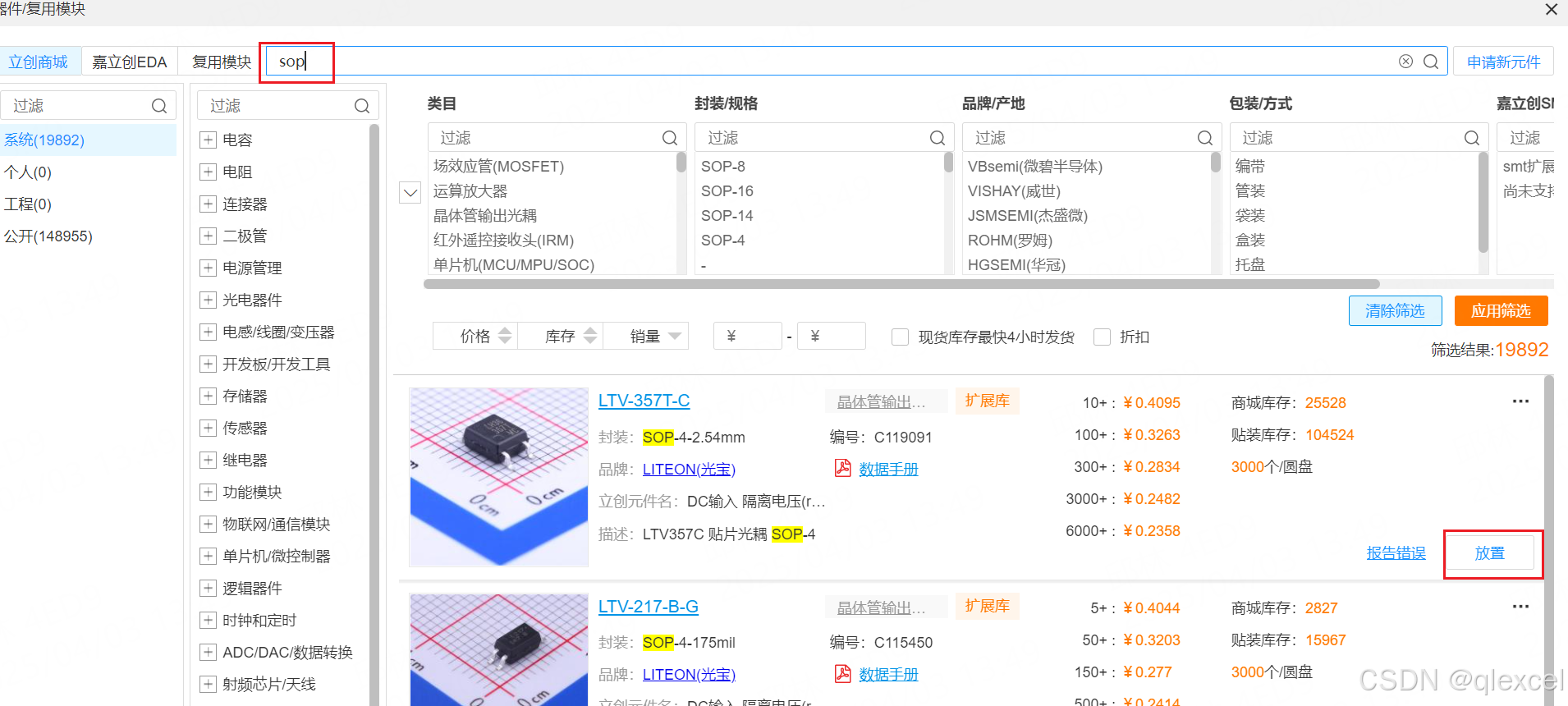1568x706 pixels.
Task: Sort results by 销量
Action: click(646, 336)
